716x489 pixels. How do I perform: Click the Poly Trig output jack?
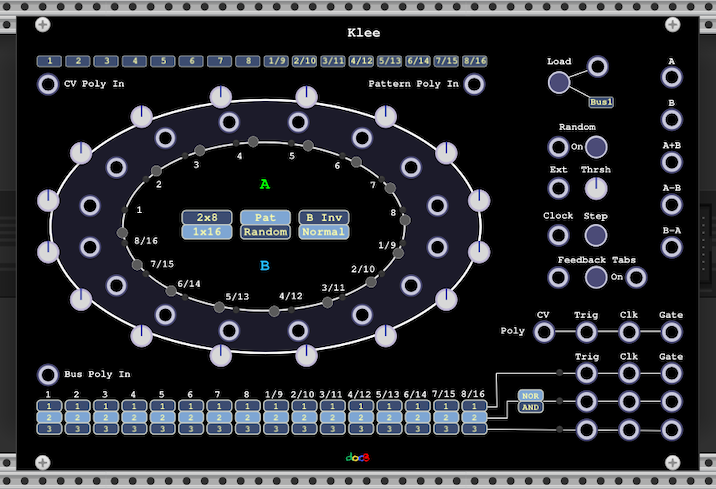[x=586, y=332]
